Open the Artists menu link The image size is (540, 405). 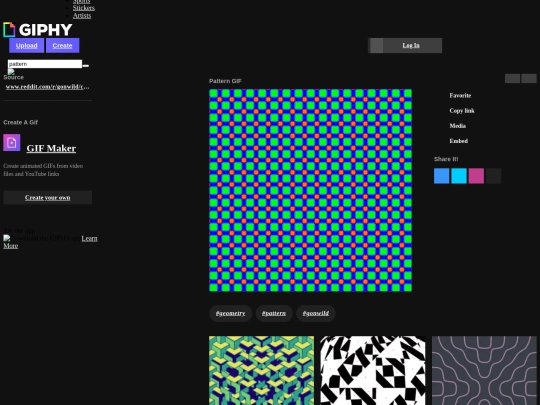click(x=82, y=15)
